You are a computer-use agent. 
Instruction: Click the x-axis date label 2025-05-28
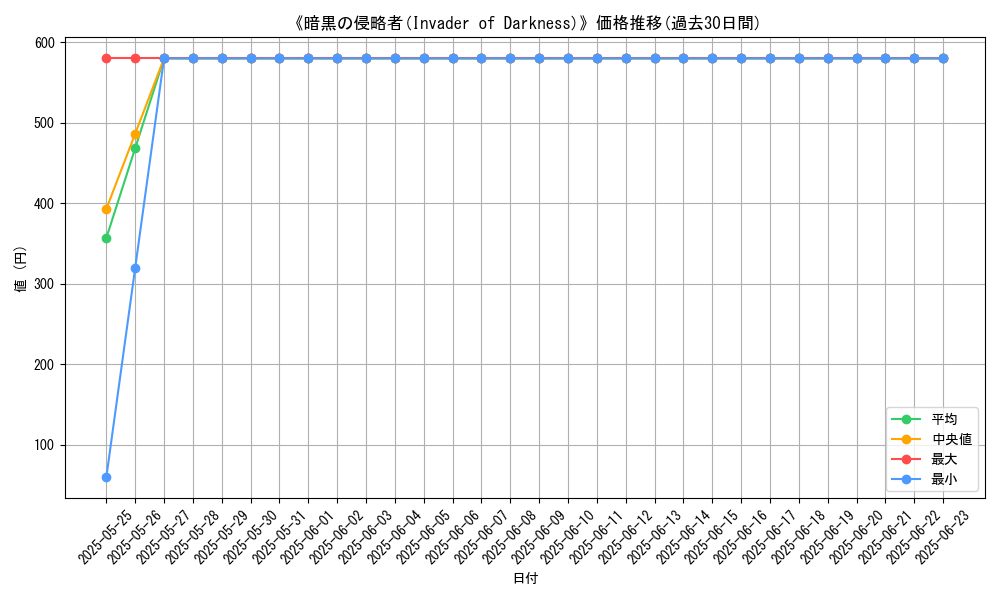click(191, 538)
